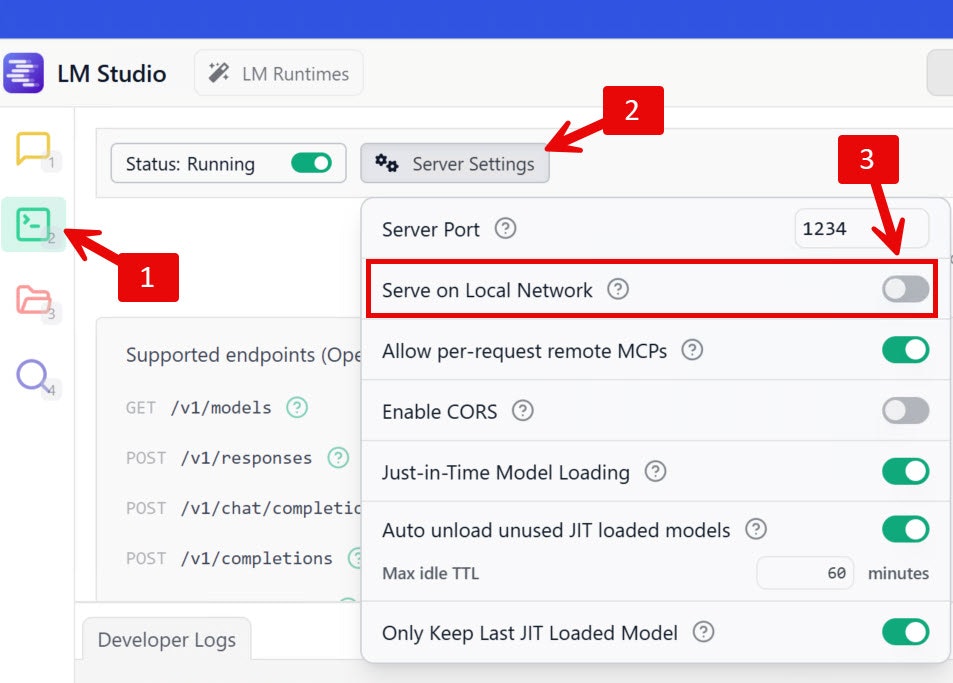Click the help icon next to GET /v1/models

pyautogui.click(x=297, y=407)
